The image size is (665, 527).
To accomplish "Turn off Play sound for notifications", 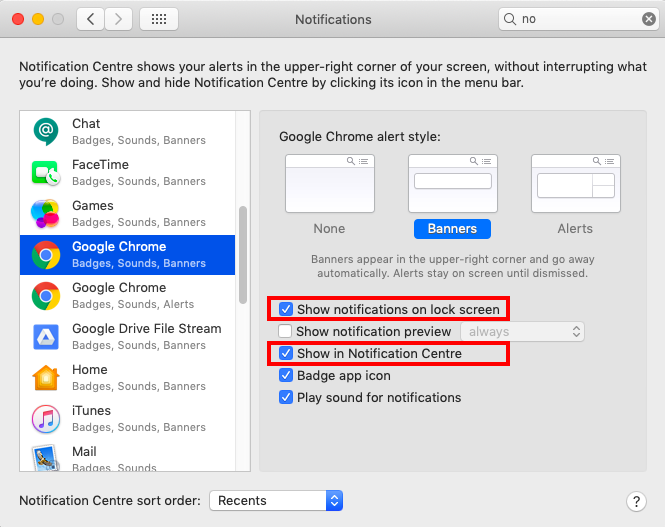I will point(286,397).
